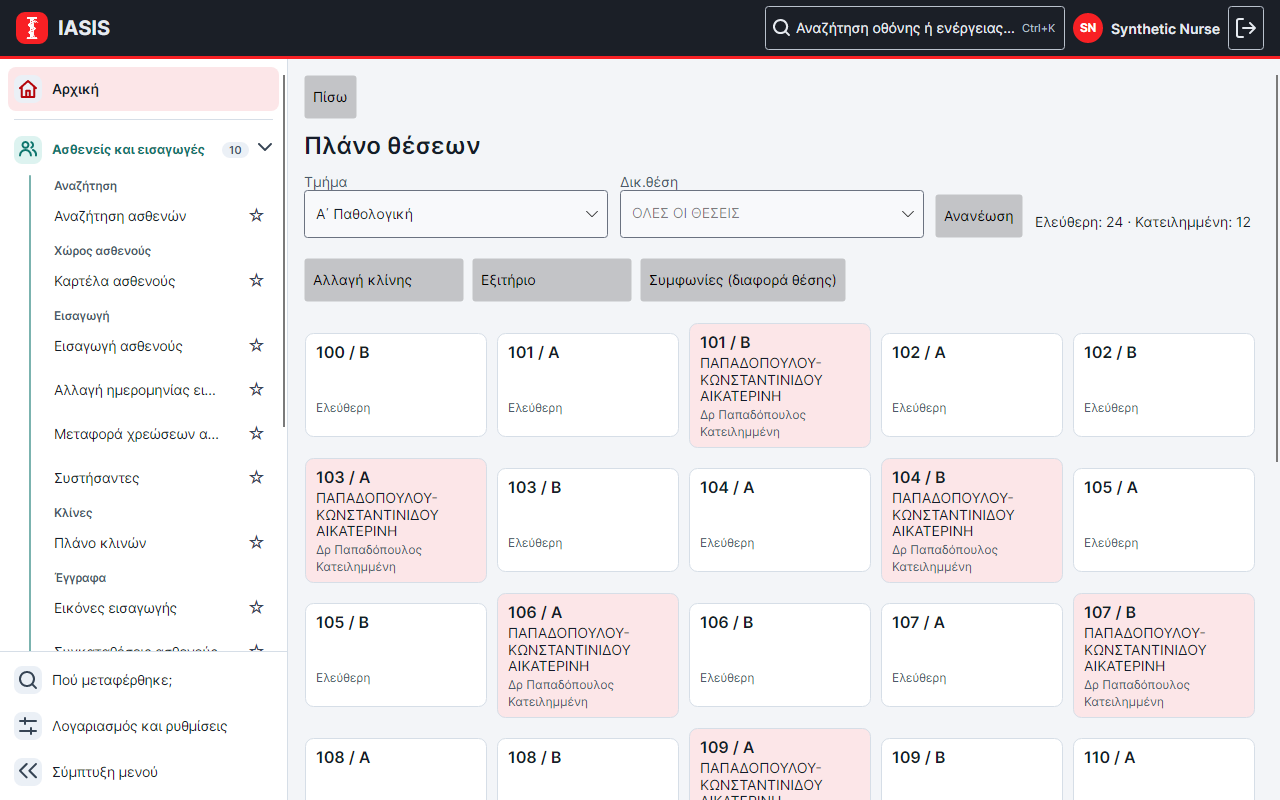Star the Αλλαγή ημερομηνίας entry
Image resolution: width=1280 pixels, height=800 pixels.
(256, 389)
